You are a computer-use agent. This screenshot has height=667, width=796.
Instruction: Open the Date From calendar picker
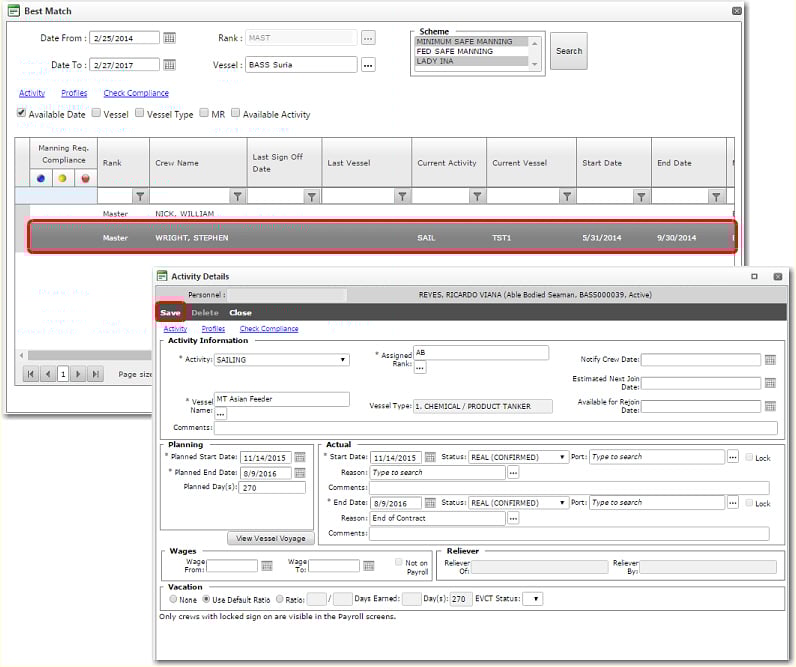point(169,38)
